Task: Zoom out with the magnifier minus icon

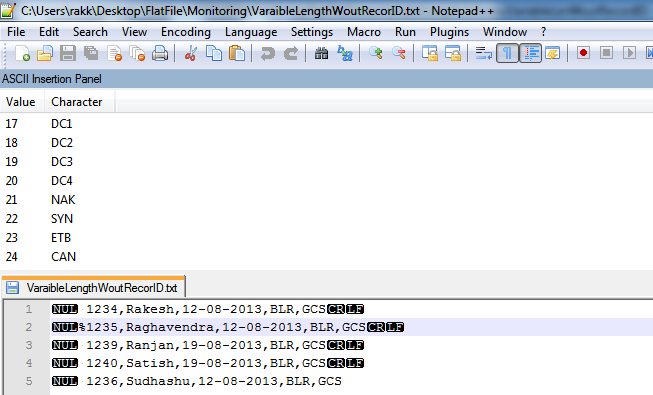Action: tap(399, 53)
